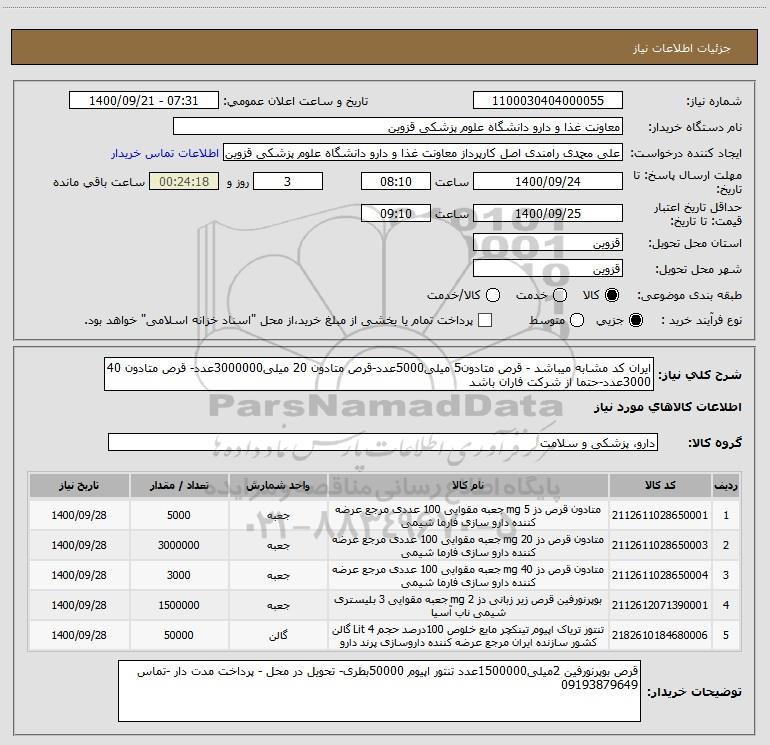This screenshot has height=745, width=770.
Task: Toggle the treasury bonds payment checkbox
Action: (485, 320)
